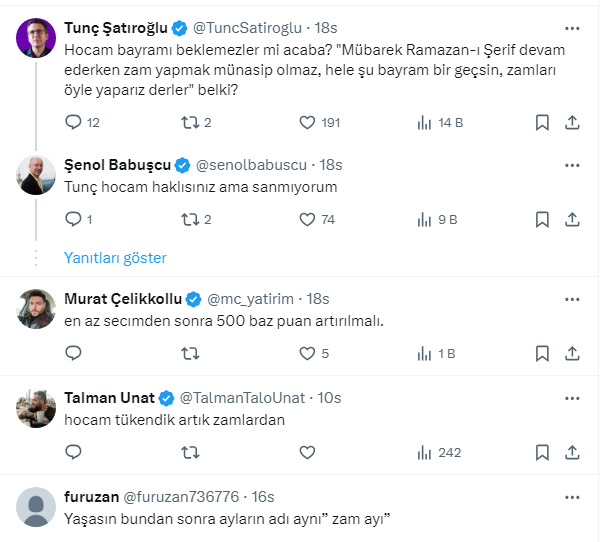609x542 pixels.
Task: Retweet Murat Çelikkollu's tweet
Action: 190,353
